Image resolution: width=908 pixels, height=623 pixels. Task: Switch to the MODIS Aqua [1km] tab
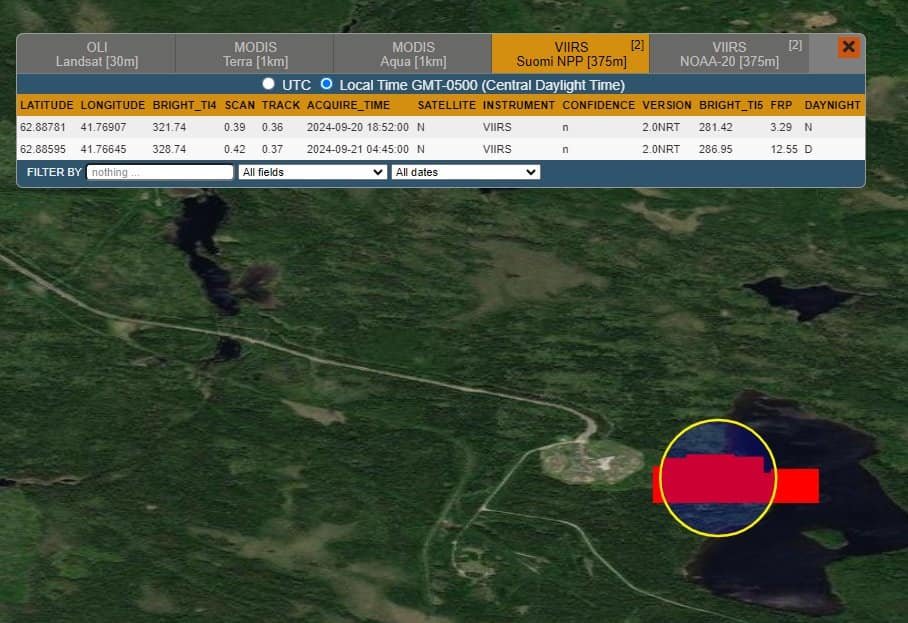point(413,54)
